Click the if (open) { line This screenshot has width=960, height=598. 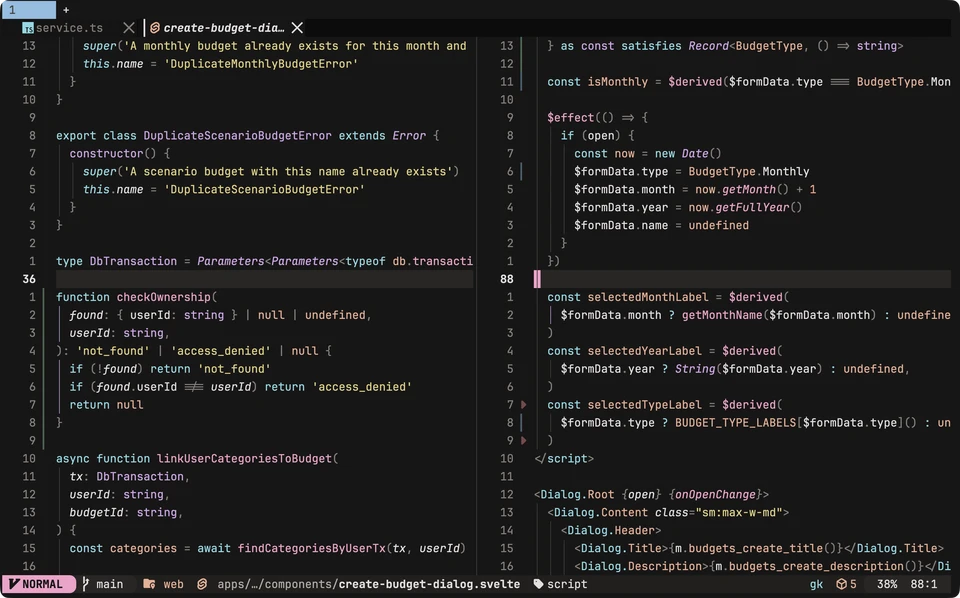coord(598,135)
